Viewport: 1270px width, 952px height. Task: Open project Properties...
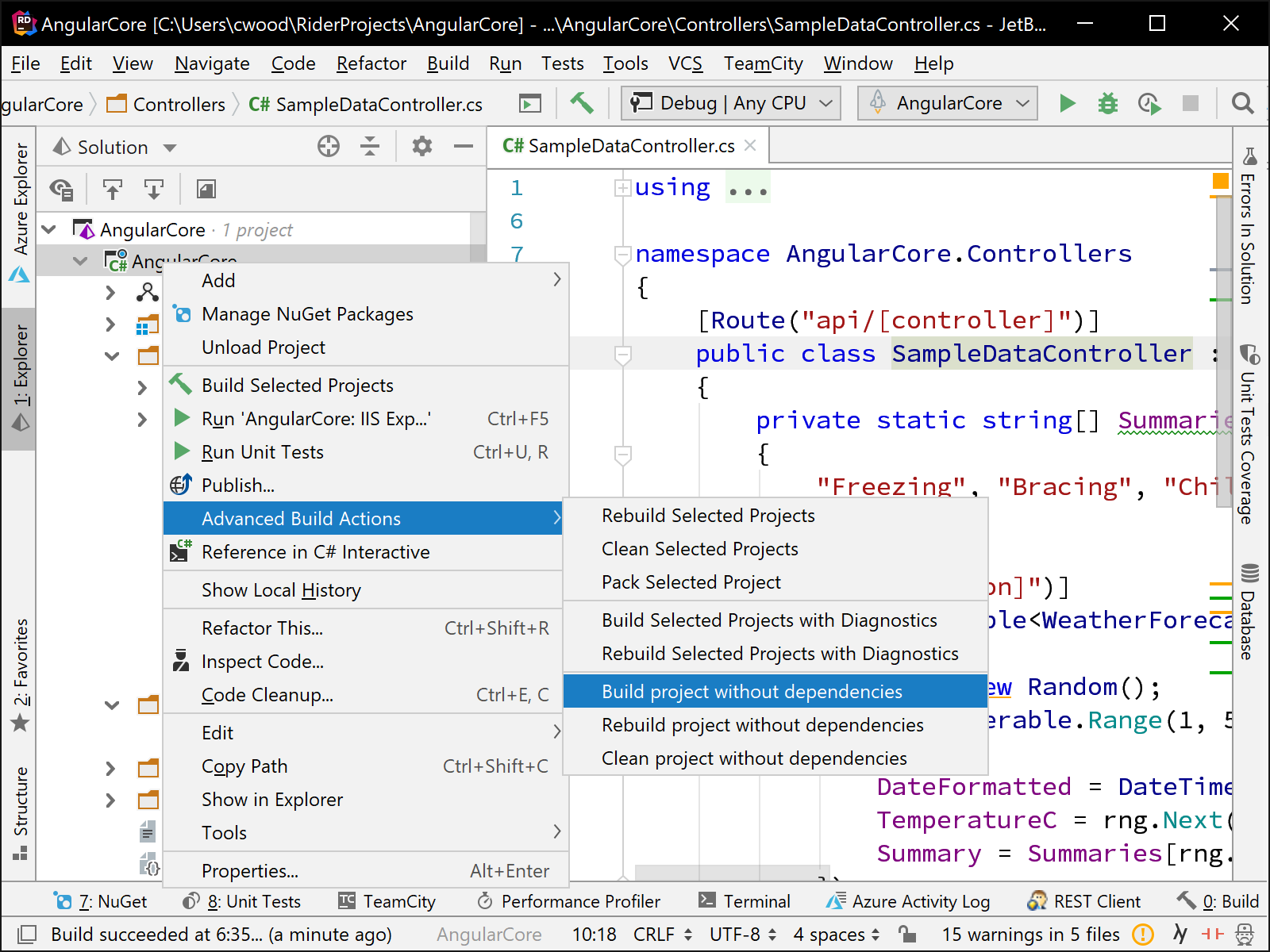pos(366,871)
